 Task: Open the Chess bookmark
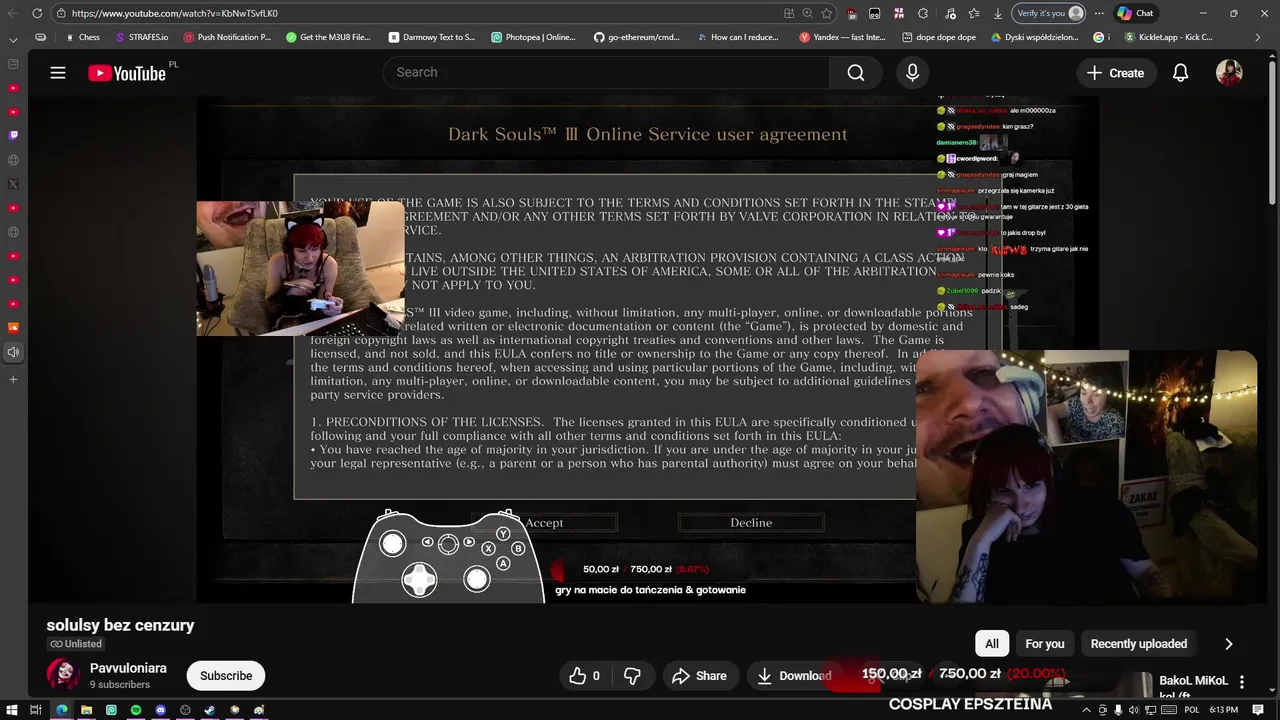(82, 37)
